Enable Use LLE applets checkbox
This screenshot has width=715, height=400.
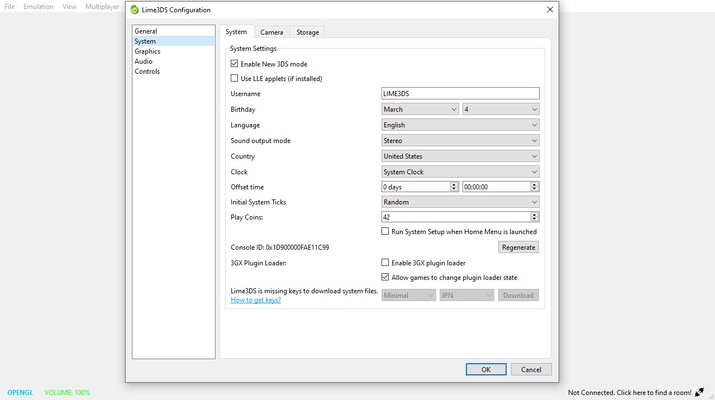pos(234,78)
